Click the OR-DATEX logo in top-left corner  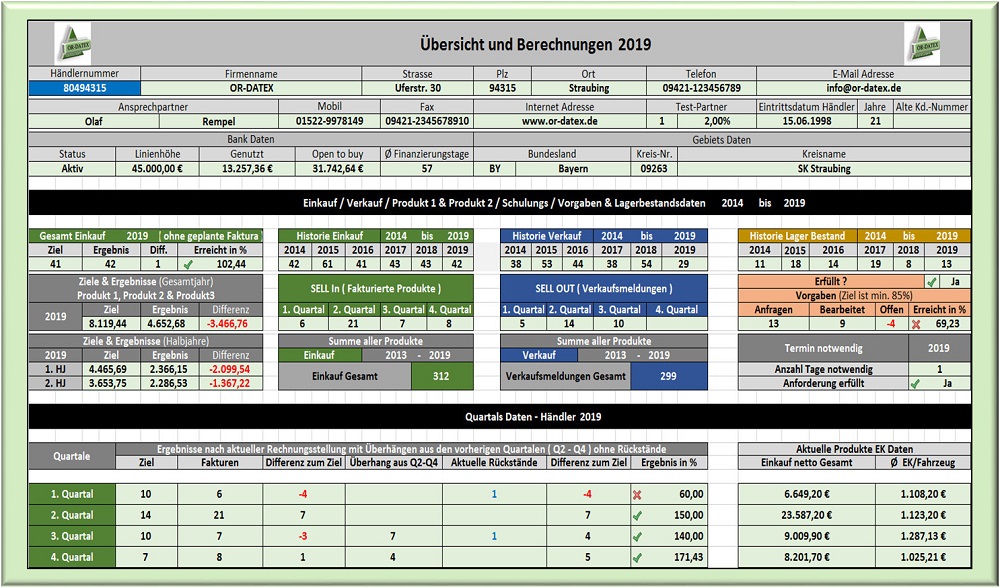(x=72, y=44)
